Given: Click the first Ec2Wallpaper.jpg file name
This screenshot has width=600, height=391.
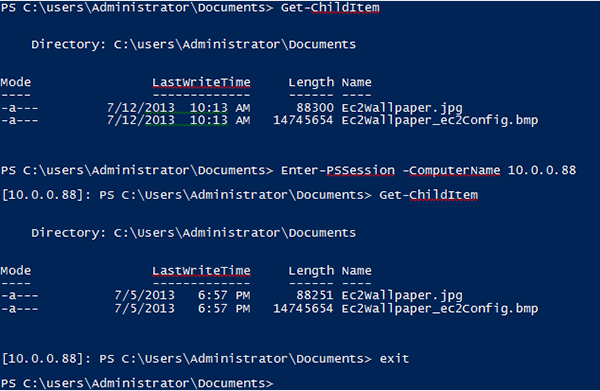Looking at the screenshot, I should [x=402, y=108].
